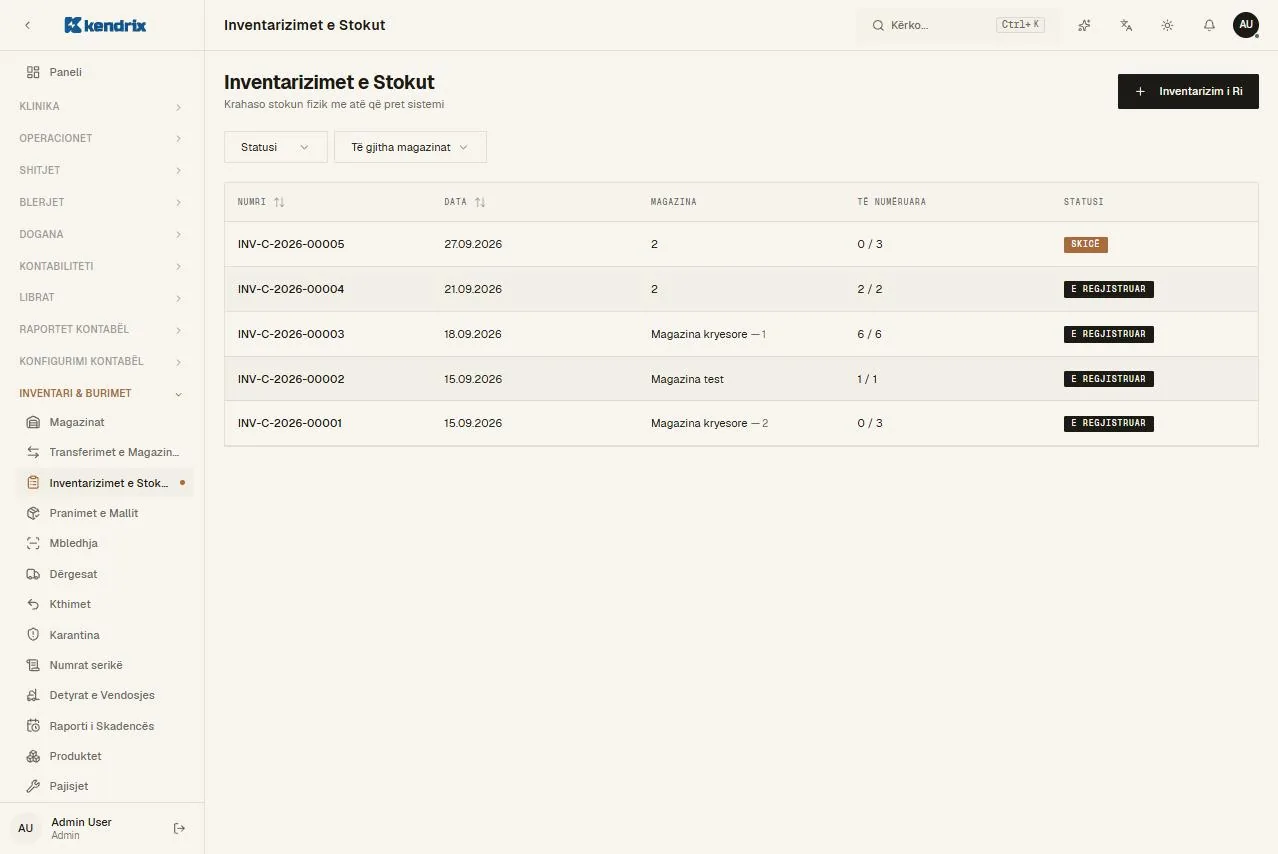Open Pranimet e Mallit sidebar item
The width and height of the screenshot is (1278, 854).
coord(102,513)
